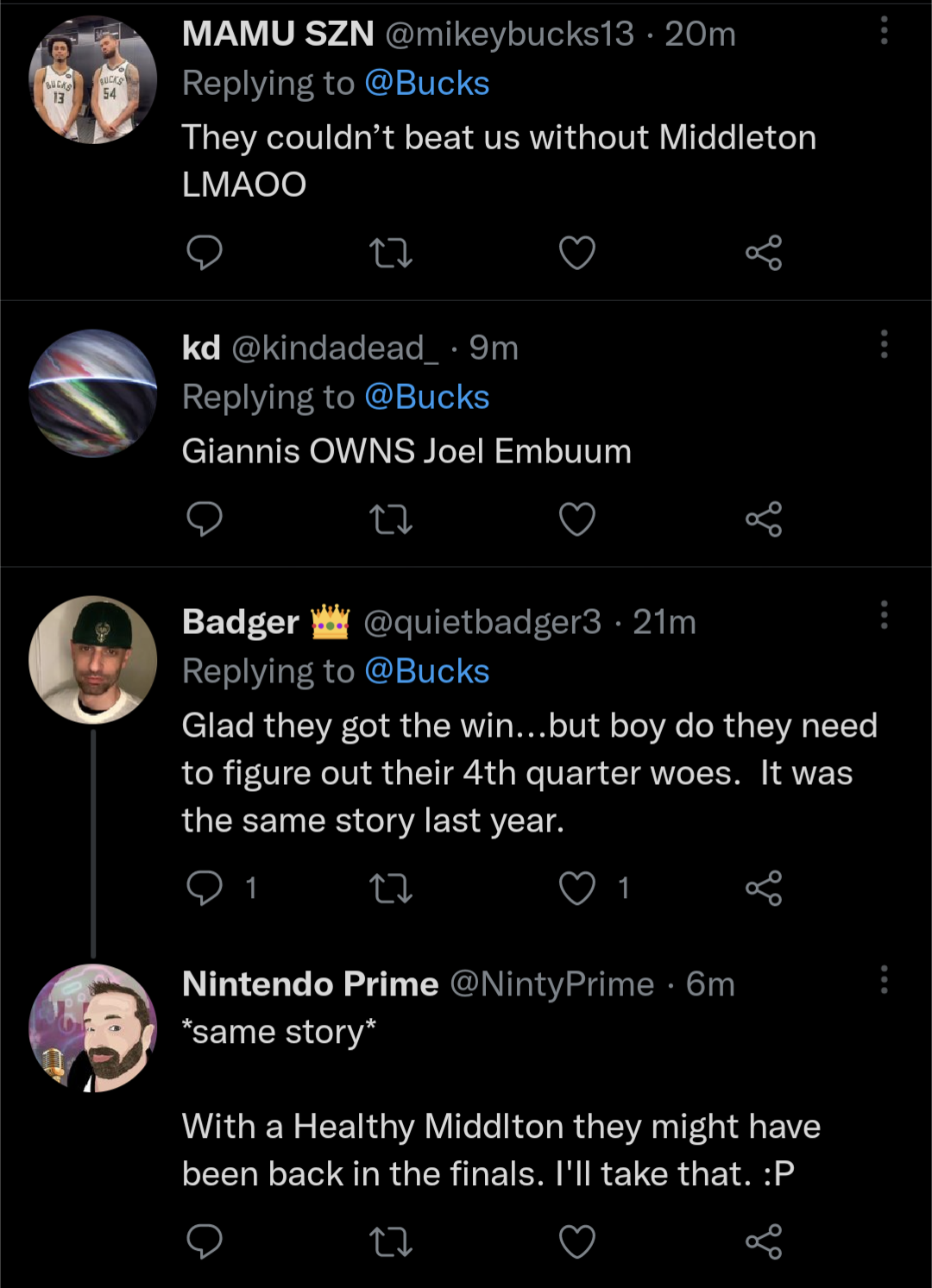Retweet Badger's 4th quarter woes tweet

pyautogui.click(x=391, y=888)
